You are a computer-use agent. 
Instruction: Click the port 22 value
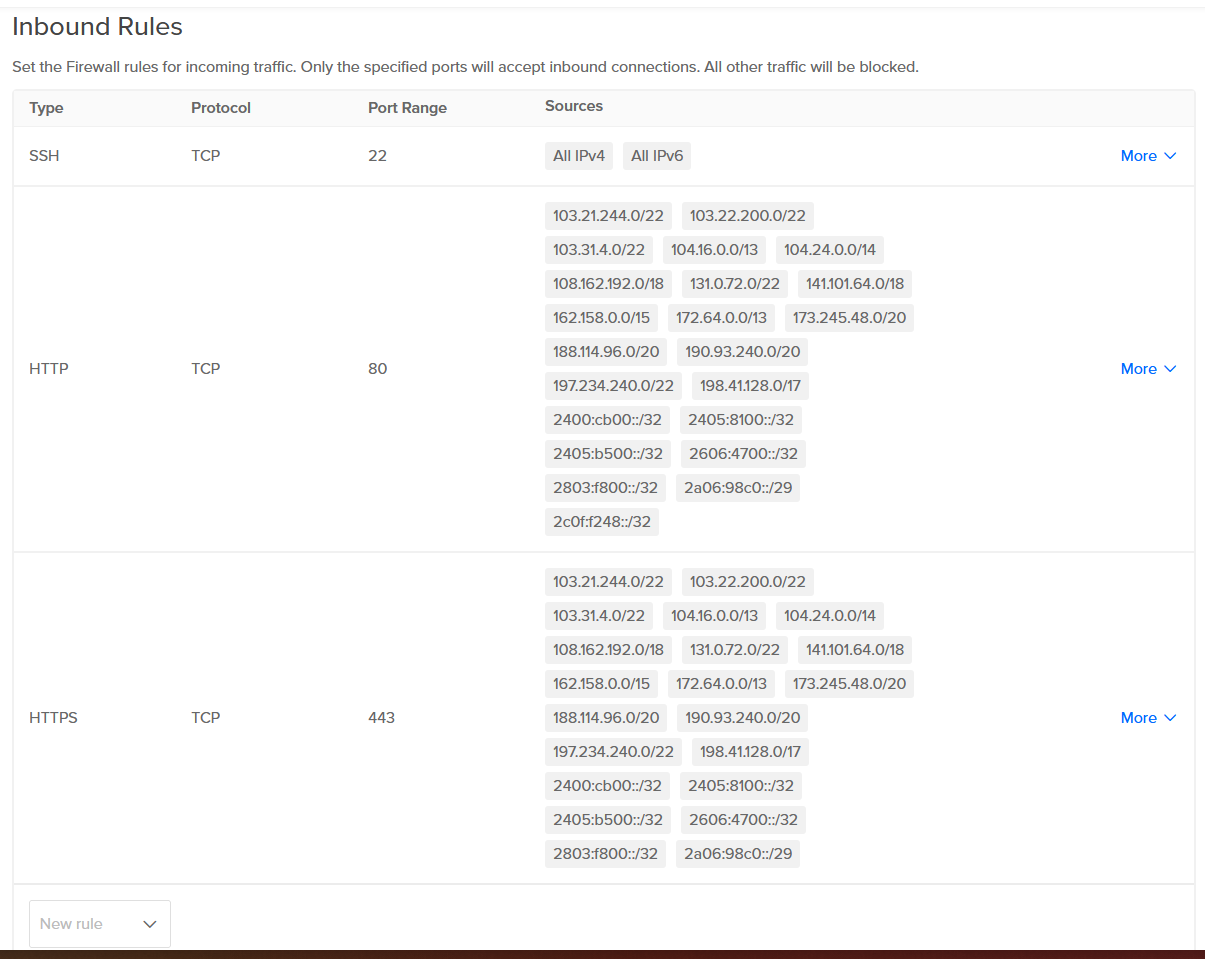[x=377, y=156]
